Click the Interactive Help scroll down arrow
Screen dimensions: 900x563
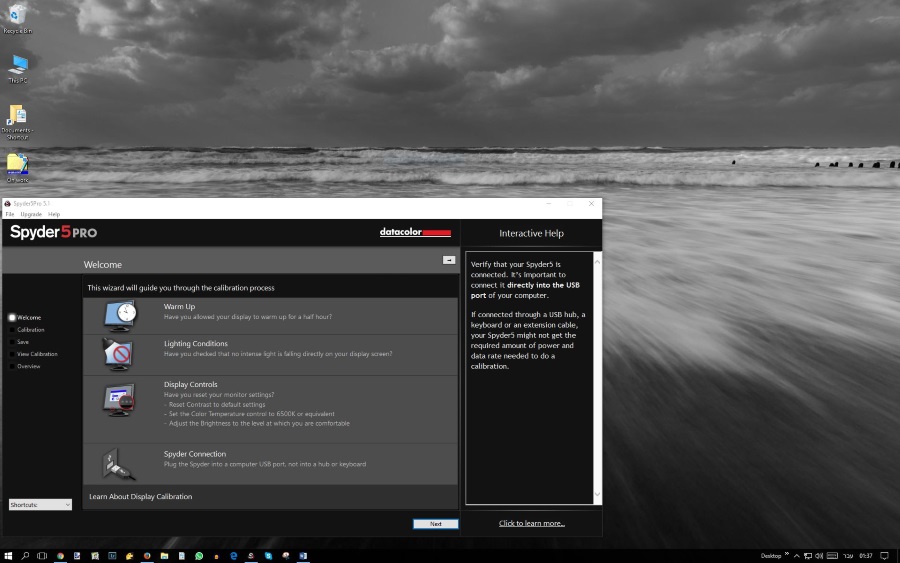(597, 494)
